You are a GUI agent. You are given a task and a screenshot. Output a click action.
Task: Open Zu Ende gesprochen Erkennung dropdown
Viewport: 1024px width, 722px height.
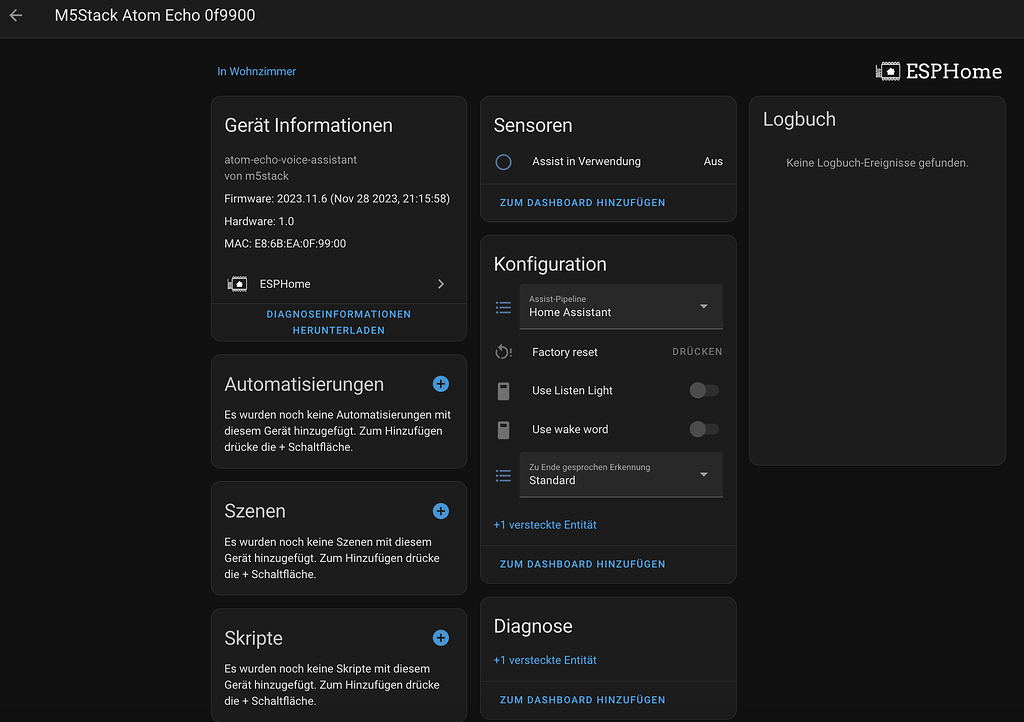coord(620,474)
